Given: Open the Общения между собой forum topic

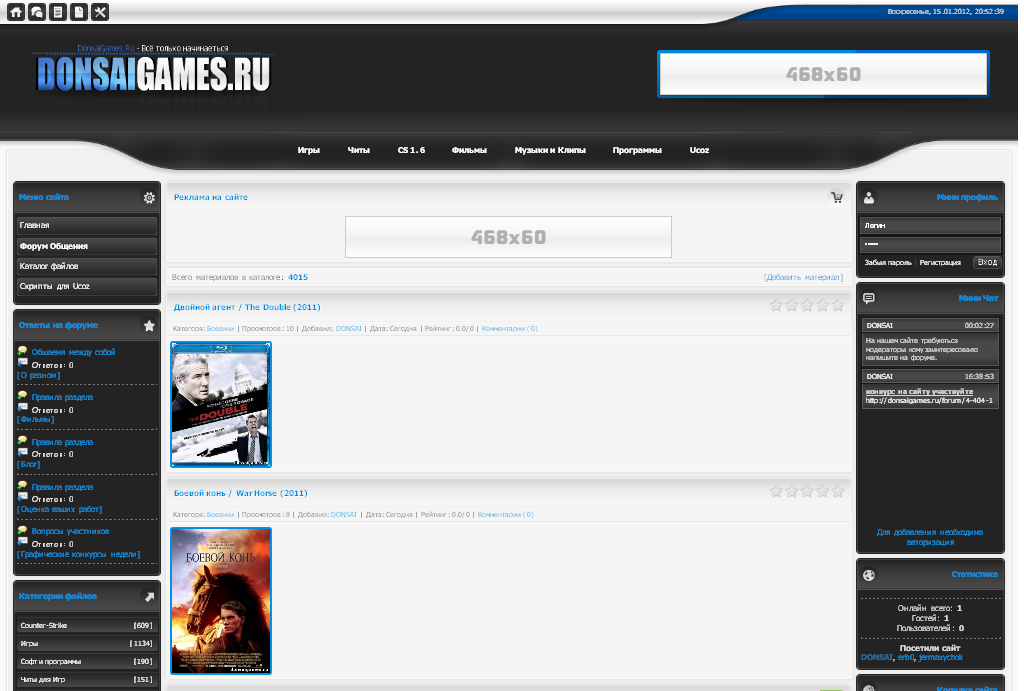Looking at the screenshot, I should (73, 352).
